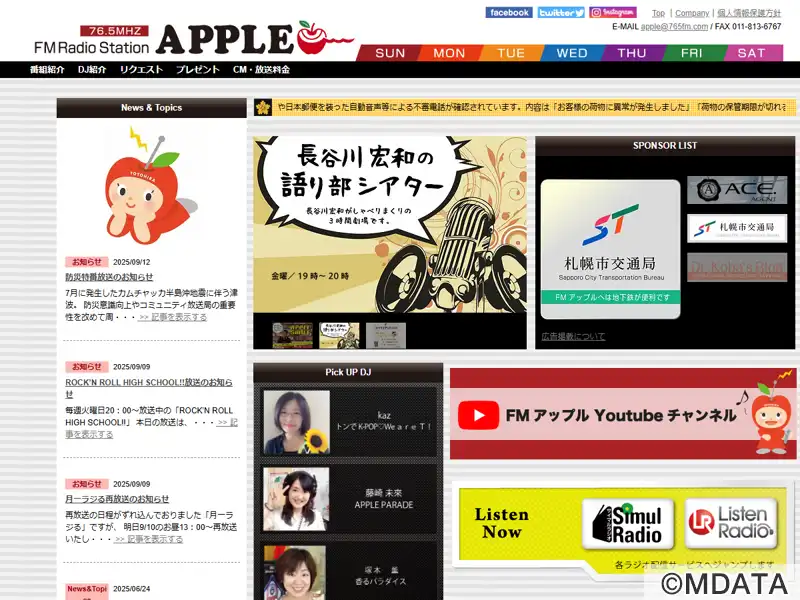800x600 pixels.
Task: Click FM アップル Youtube チャンネル banner text
Action: click(621, 415)
